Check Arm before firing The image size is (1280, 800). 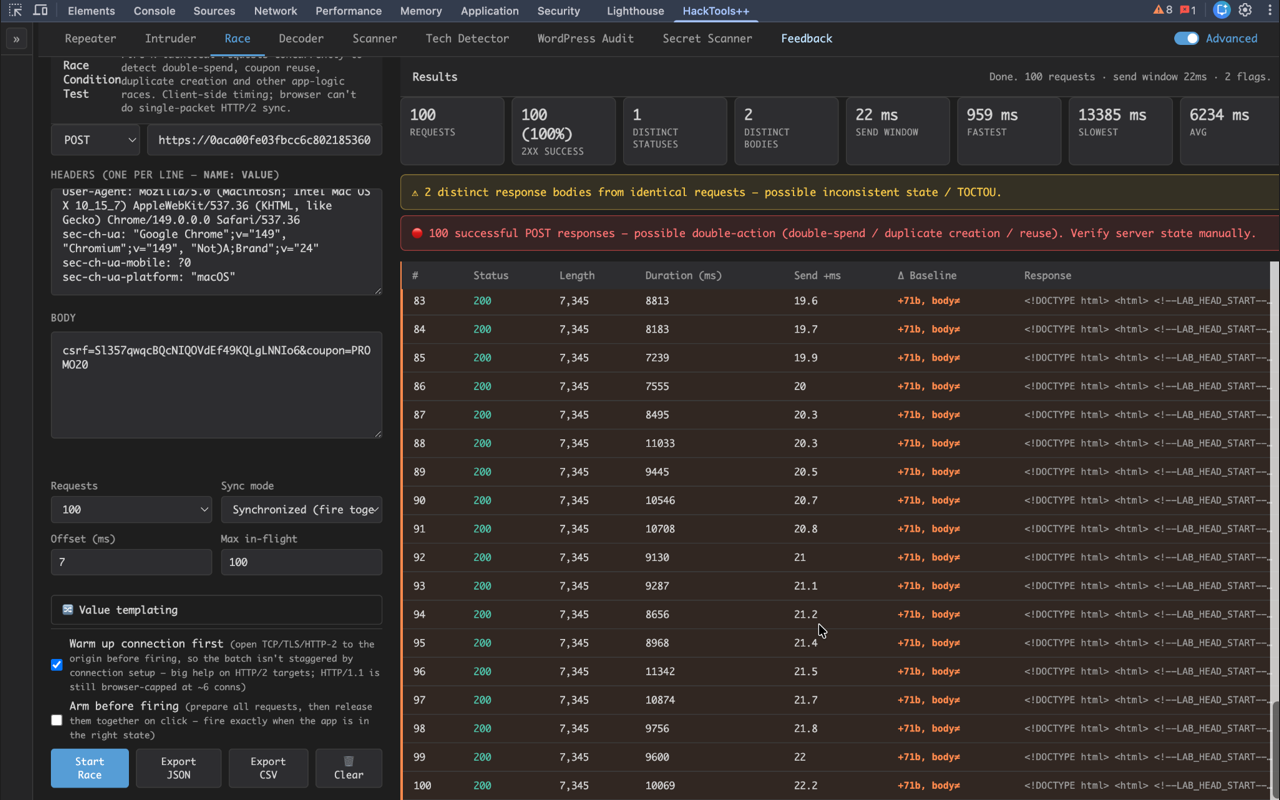click(57, 720)
